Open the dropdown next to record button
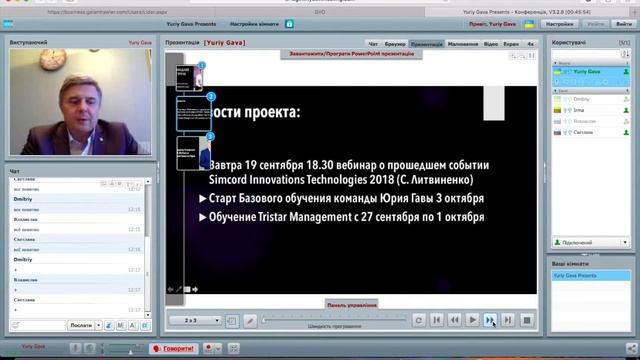Image resolution: width=640 pixels, height=360 pixels. (x=218, y=348)
